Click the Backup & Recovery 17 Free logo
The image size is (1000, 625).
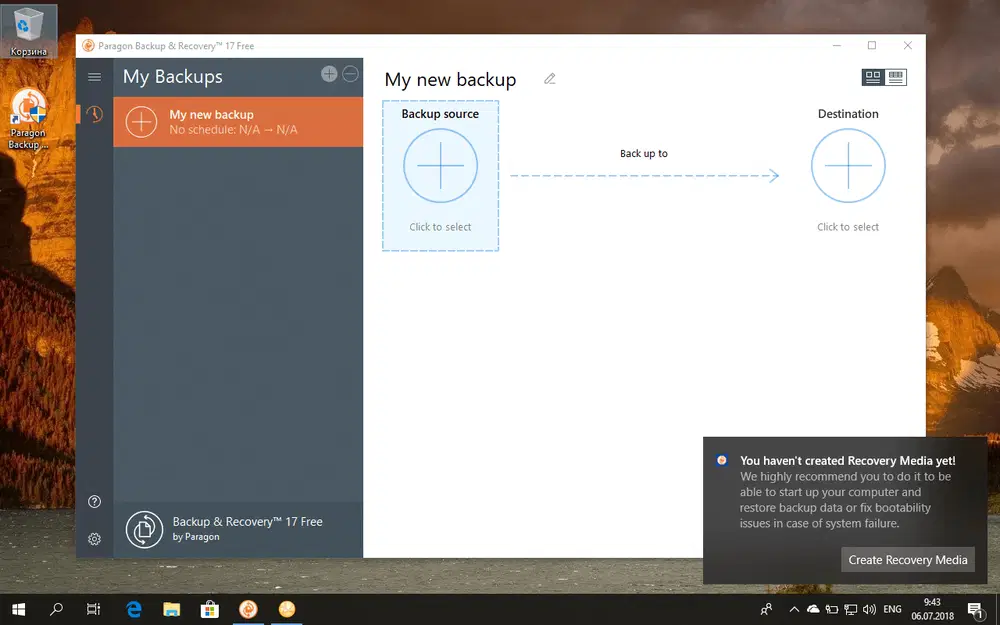coord(144,529)
